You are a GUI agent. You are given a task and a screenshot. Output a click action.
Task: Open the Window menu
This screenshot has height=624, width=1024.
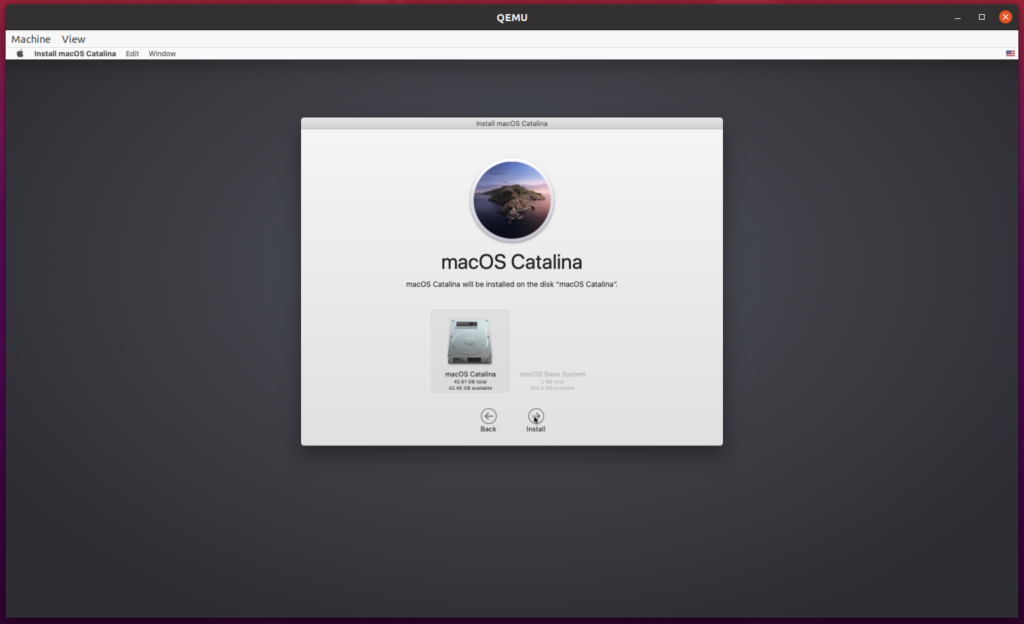(161, 53)
